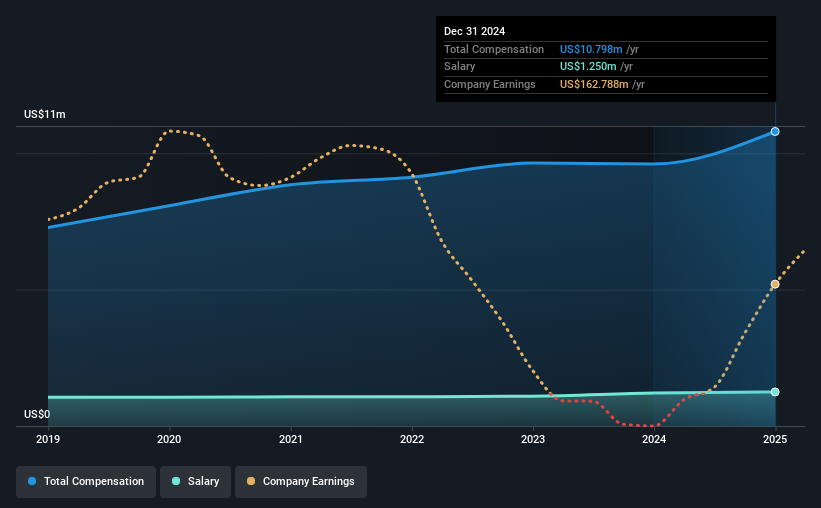The image size is (821, 508).
Task: Select the 2020 x-axis label
Action: click(169, 439)
